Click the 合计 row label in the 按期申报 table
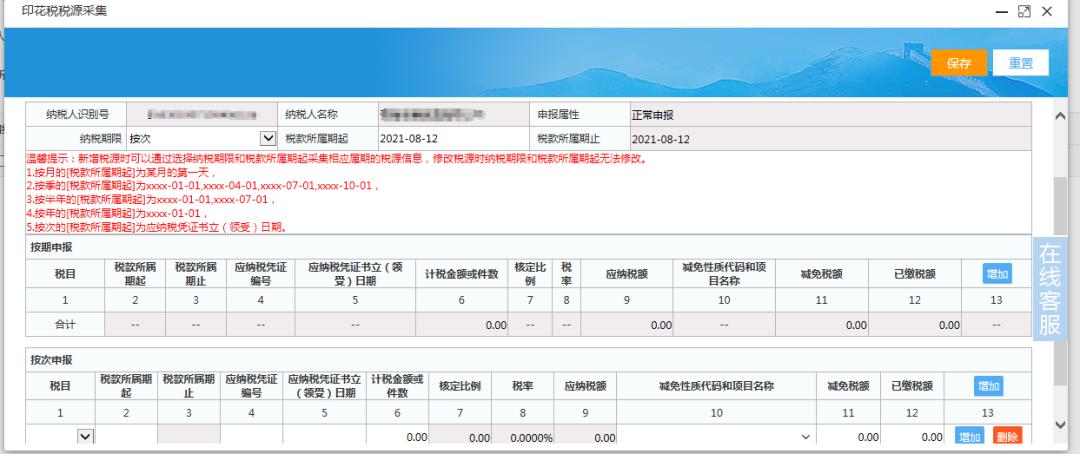 65,324
